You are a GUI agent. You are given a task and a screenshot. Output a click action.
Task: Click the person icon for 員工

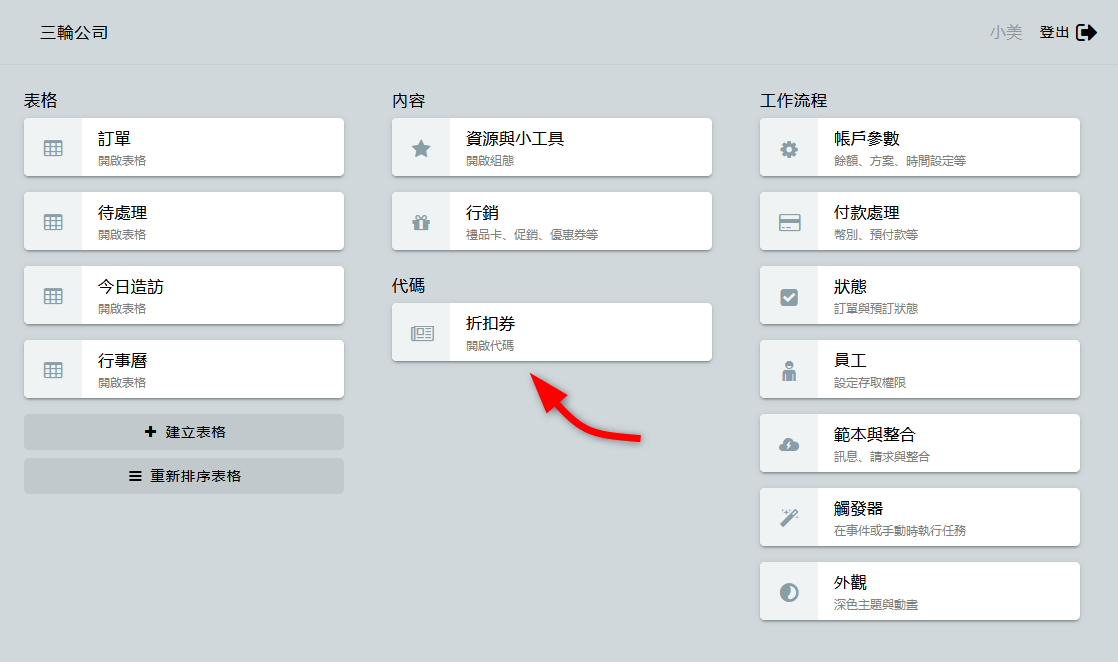coord(789,370)
